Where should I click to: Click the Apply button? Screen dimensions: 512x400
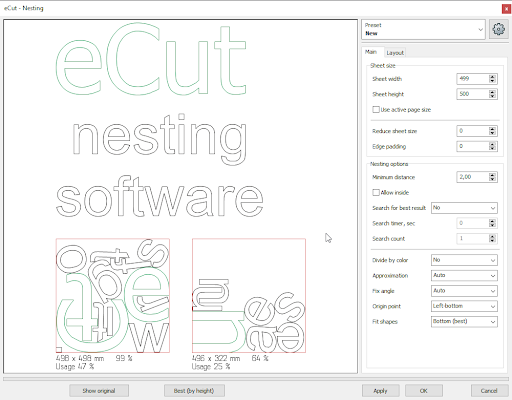(x=380, y=391)
